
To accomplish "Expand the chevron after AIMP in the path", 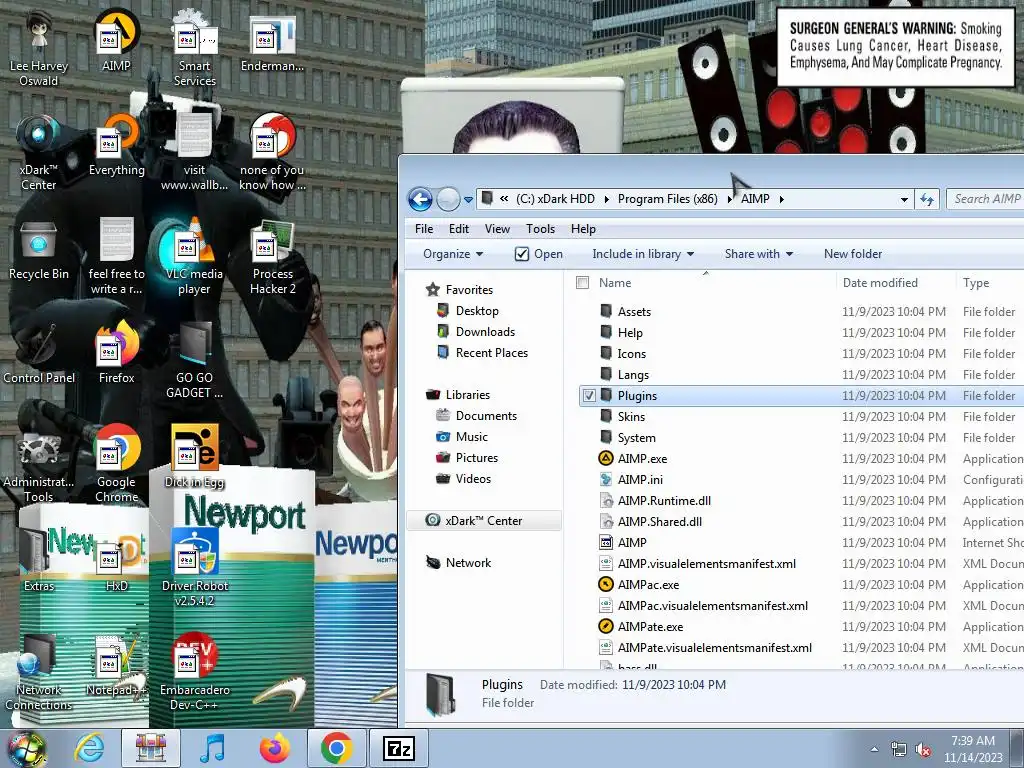I will pos(782,199).
